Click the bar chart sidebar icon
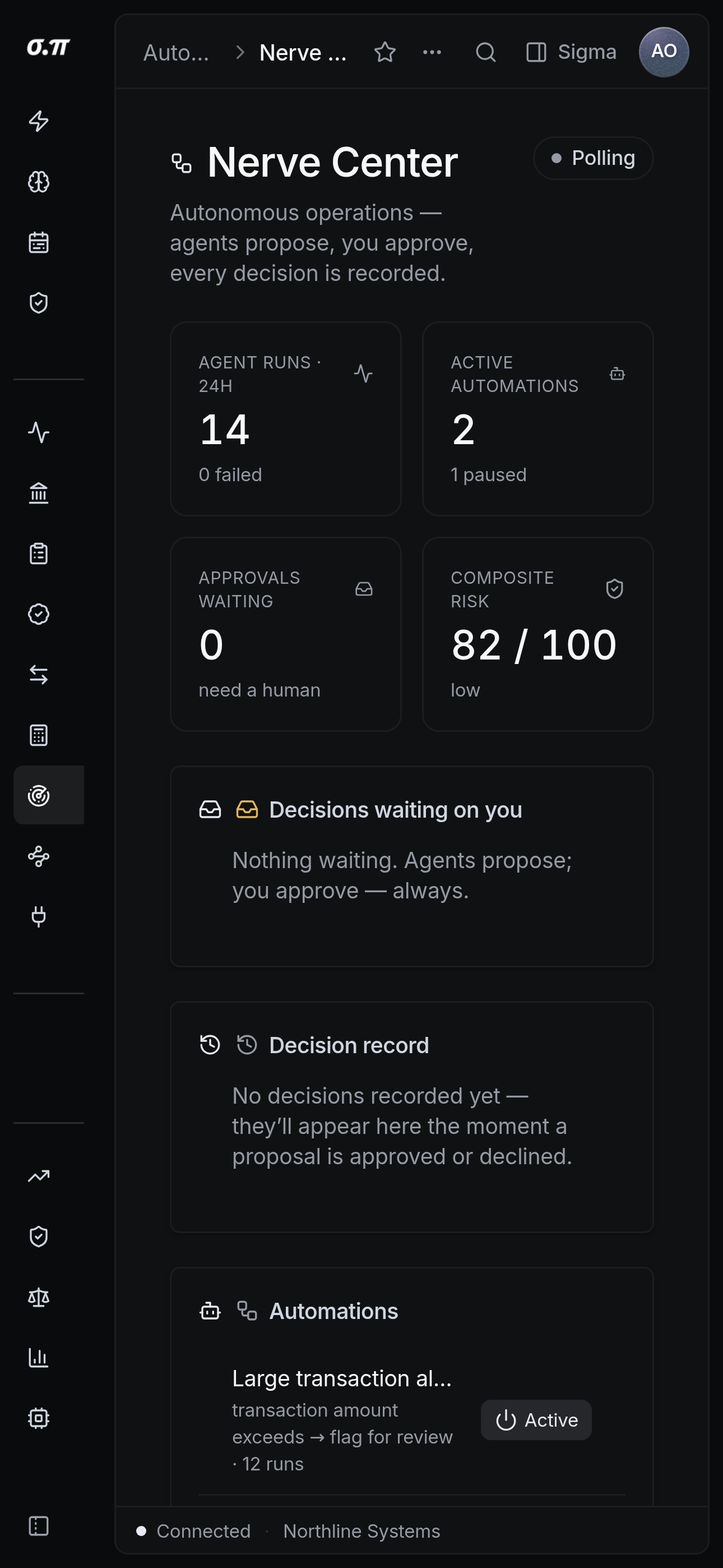723x1568 pixels. [x=38, y=1358]
